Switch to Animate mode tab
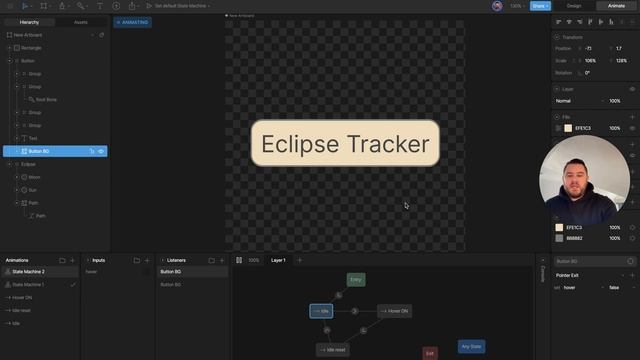Image resolution: width=640 pixels, height=360 pixels. 616,6
